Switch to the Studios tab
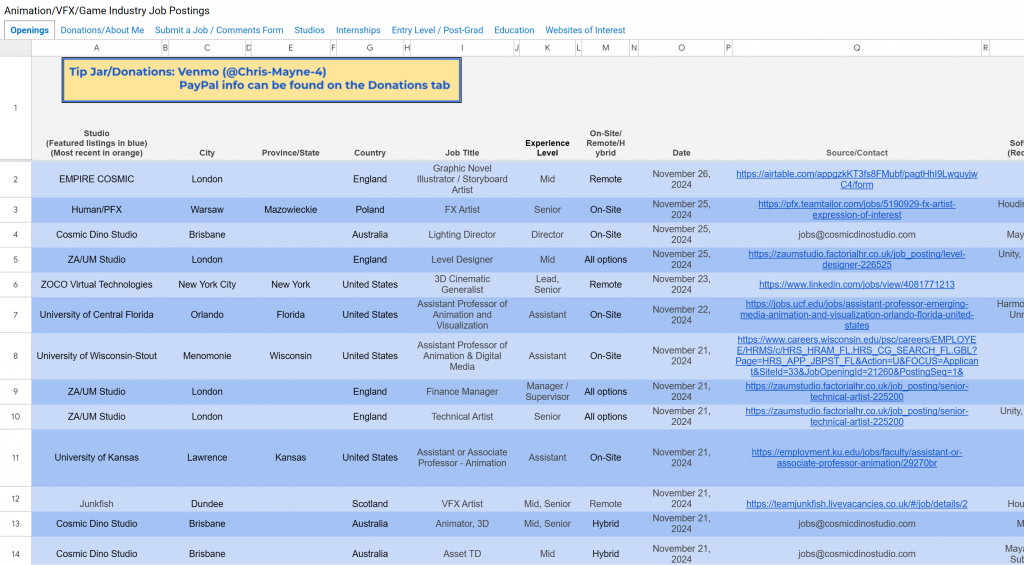The image size is (1024, 565). tap(309, 30)
